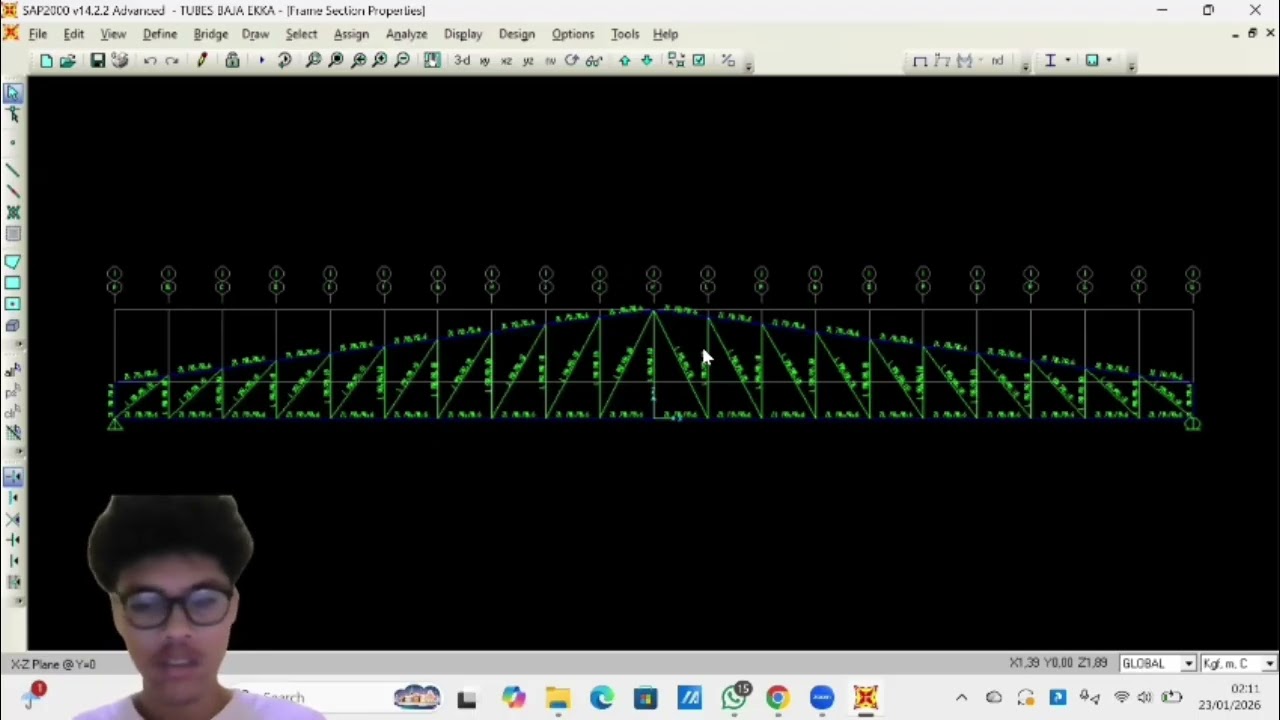The image size is (1280, 720).
Task: Open the Analyze menu
Action: point(406,34)
